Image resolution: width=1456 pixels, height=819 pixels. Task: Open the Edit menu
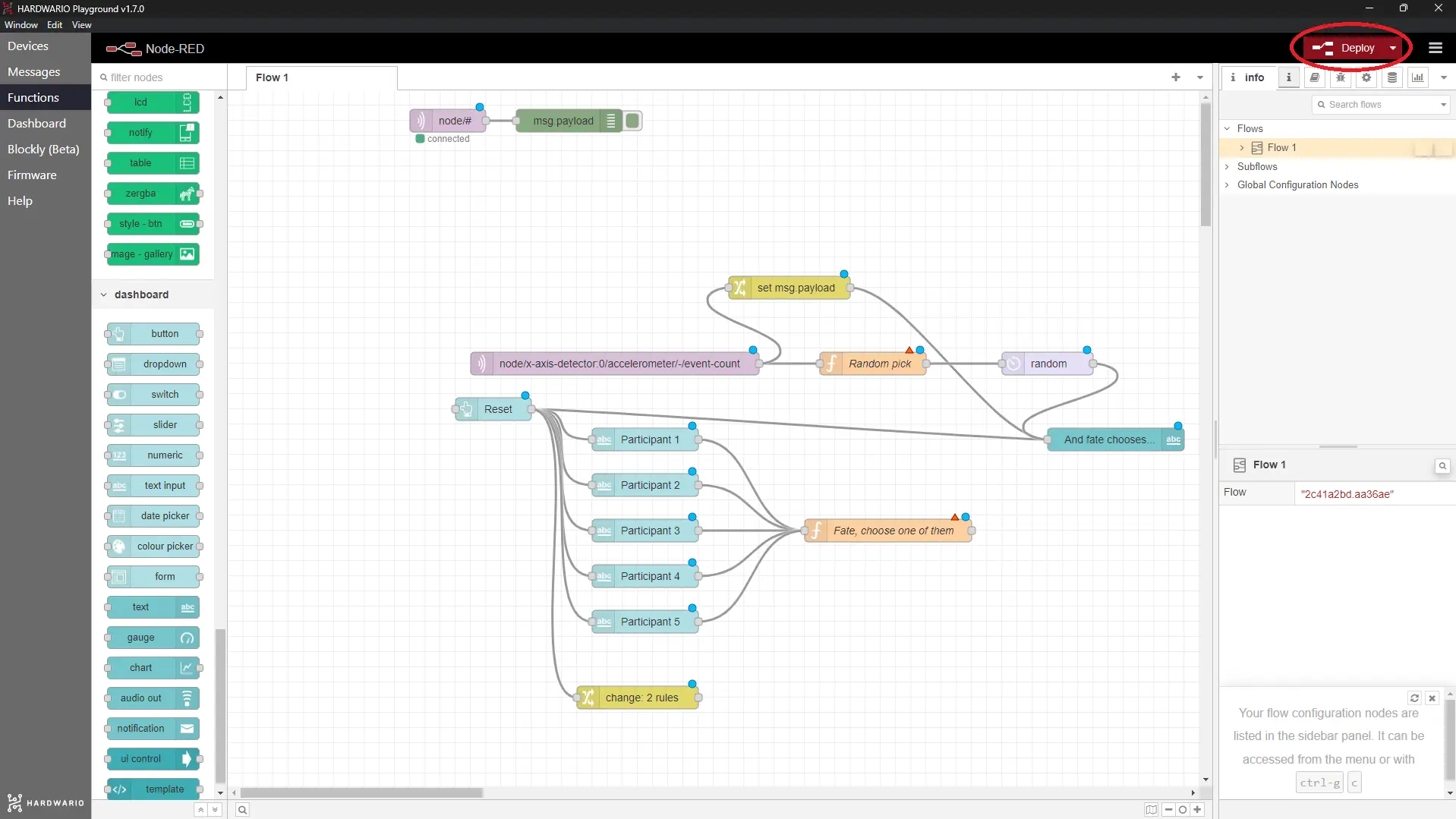(x=55, y=25)
